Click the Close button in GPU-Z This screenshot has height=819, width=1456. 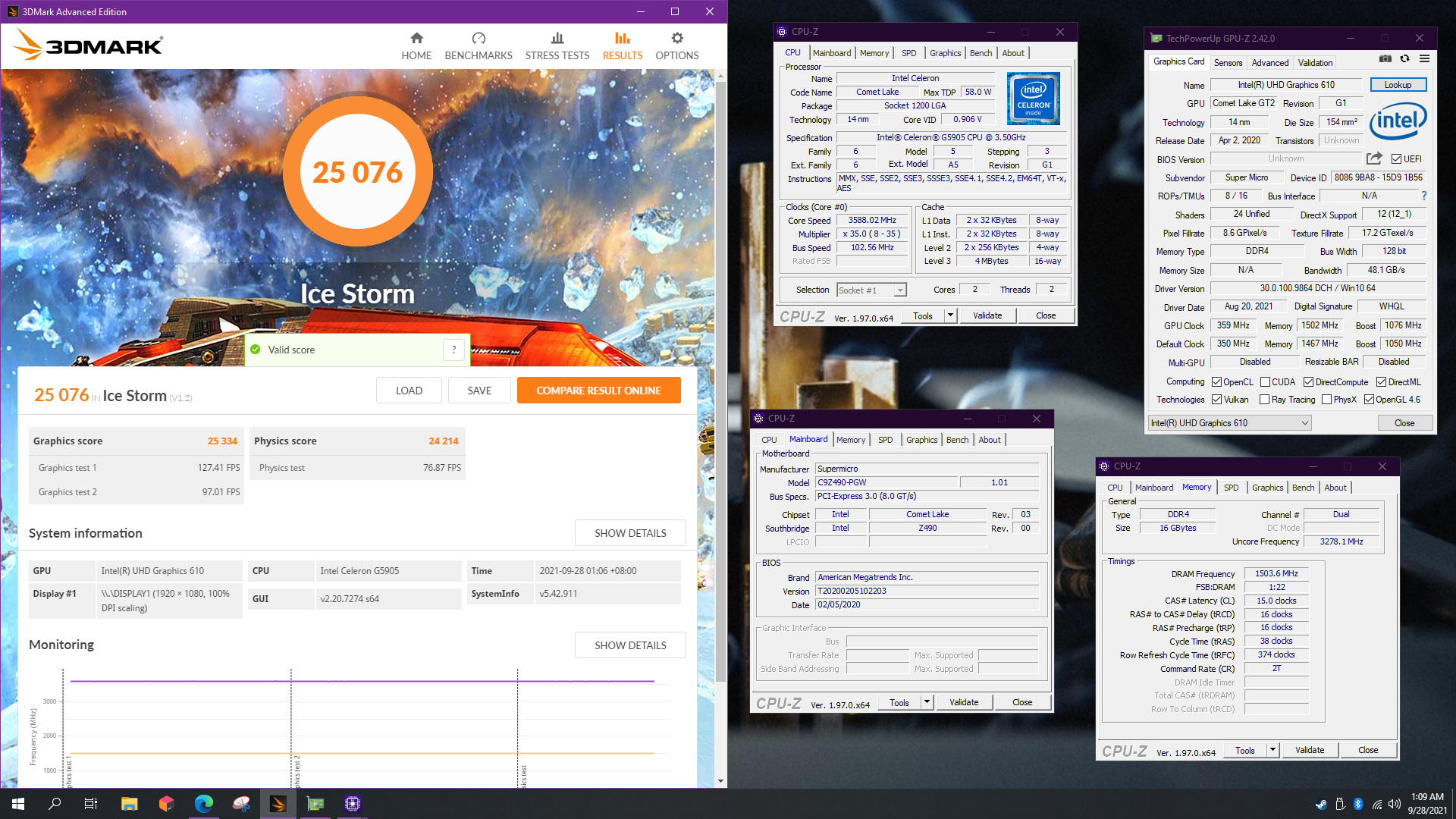(1404, 423)
